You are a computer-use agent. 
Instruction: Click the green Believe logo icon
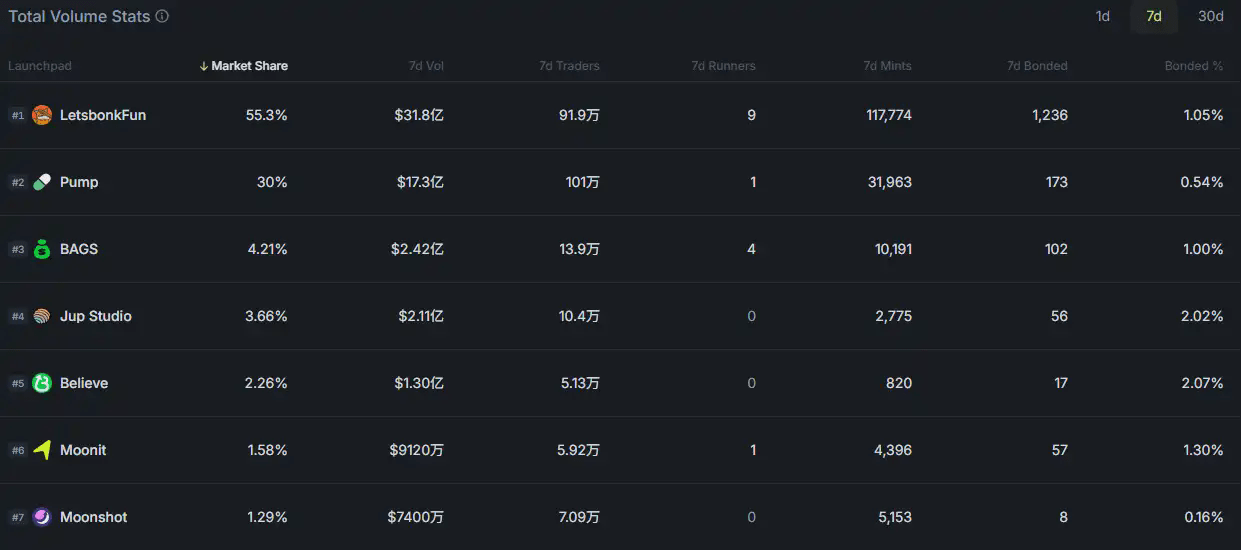click(x=42, y=383)
